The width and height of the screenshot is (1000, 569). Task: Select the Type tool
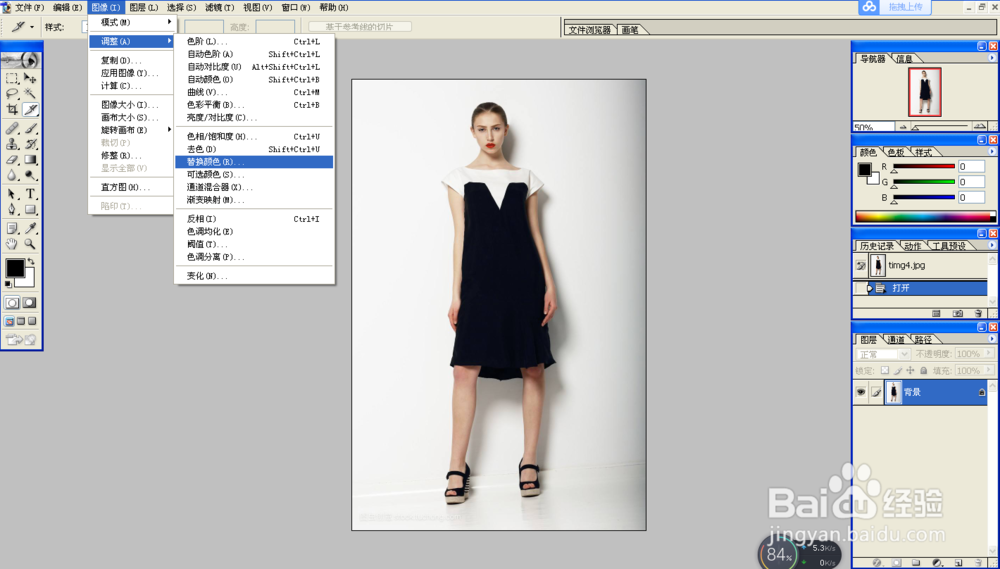(30, 194)
